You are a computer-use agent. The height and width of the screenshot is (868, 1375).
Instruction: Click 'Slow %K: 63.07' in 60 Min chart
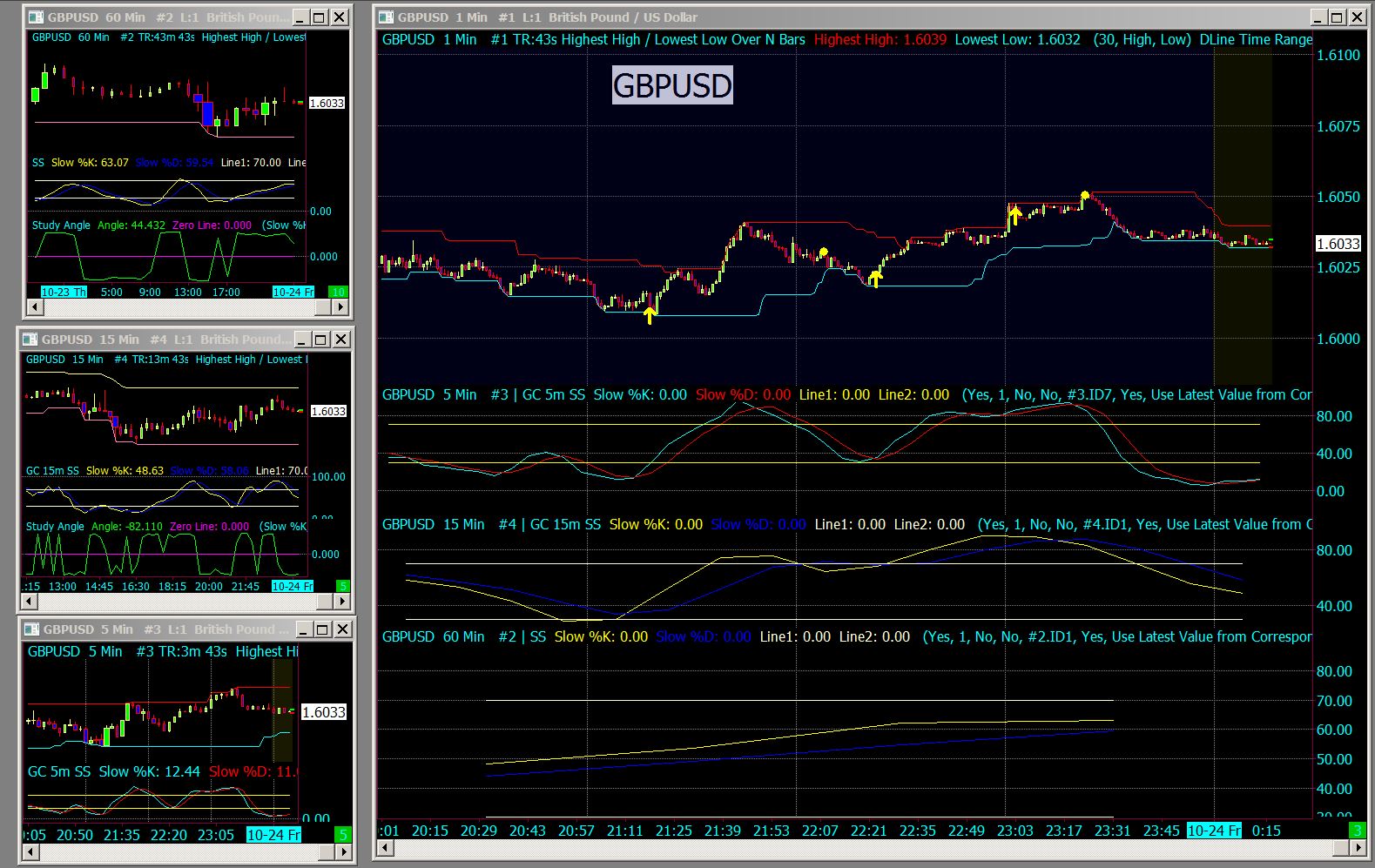click(x=90, y=163)
